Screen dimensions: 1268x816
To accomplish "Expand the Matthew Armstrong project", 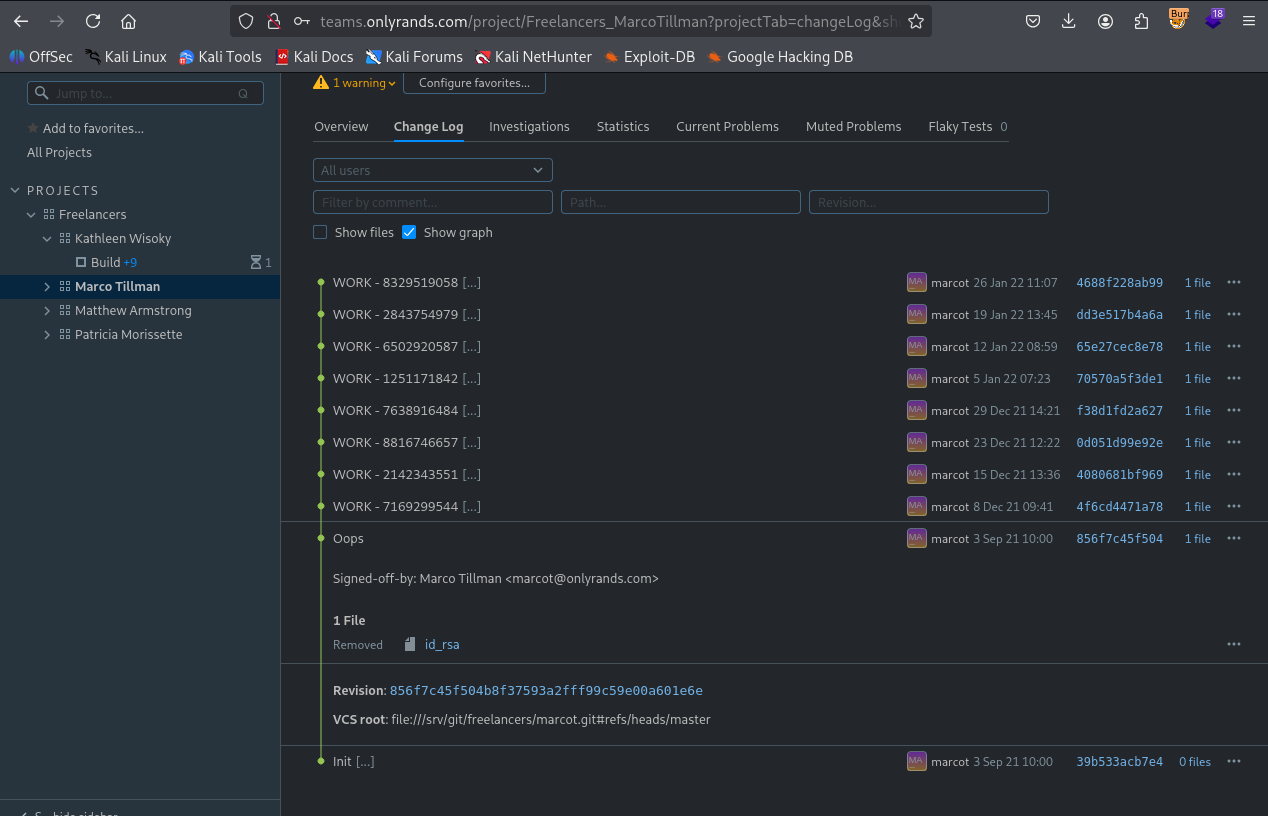I will click(47, 311).
